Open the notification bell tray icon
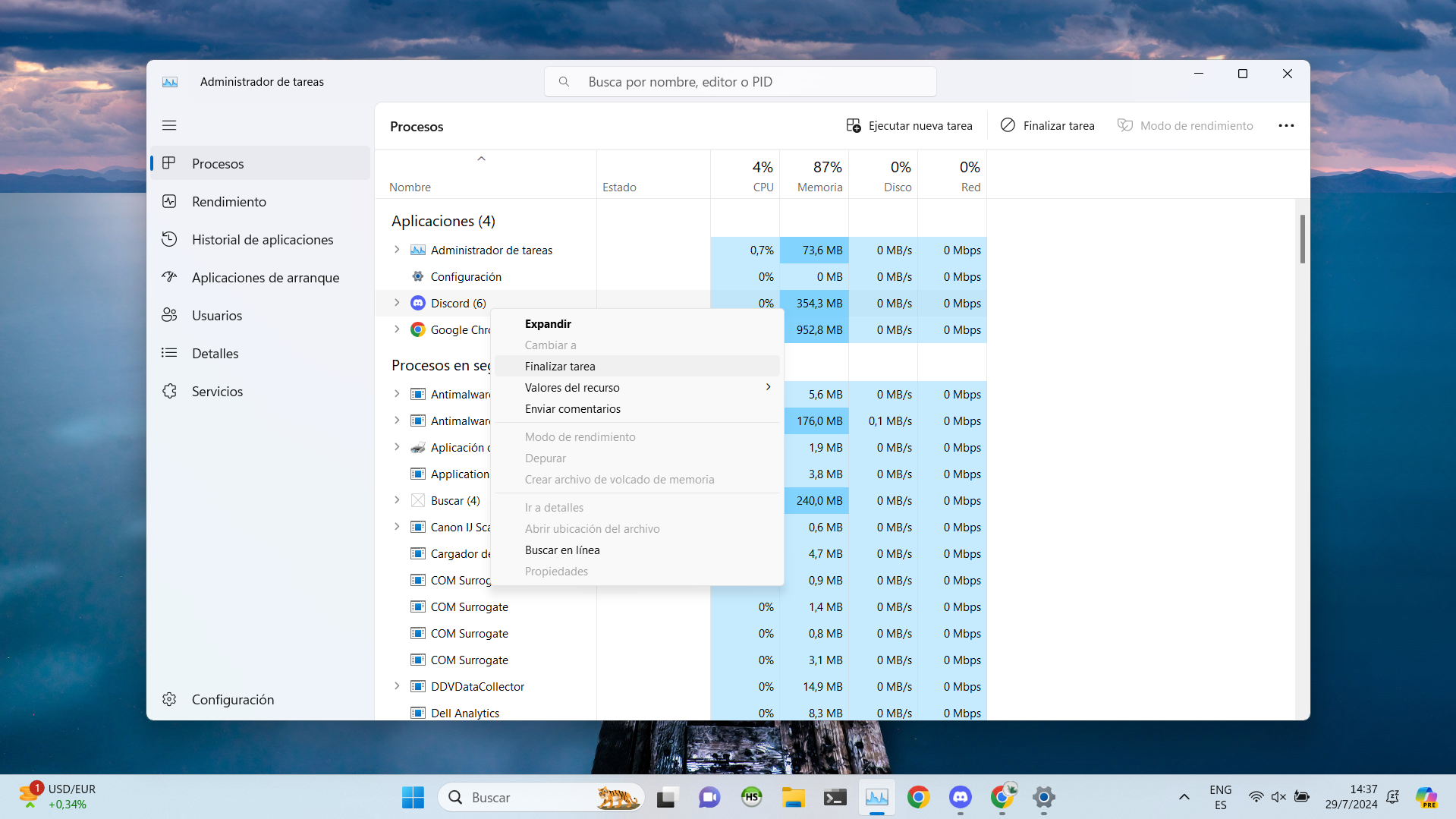This screenshot has width=1456, height=819. 1393,797
